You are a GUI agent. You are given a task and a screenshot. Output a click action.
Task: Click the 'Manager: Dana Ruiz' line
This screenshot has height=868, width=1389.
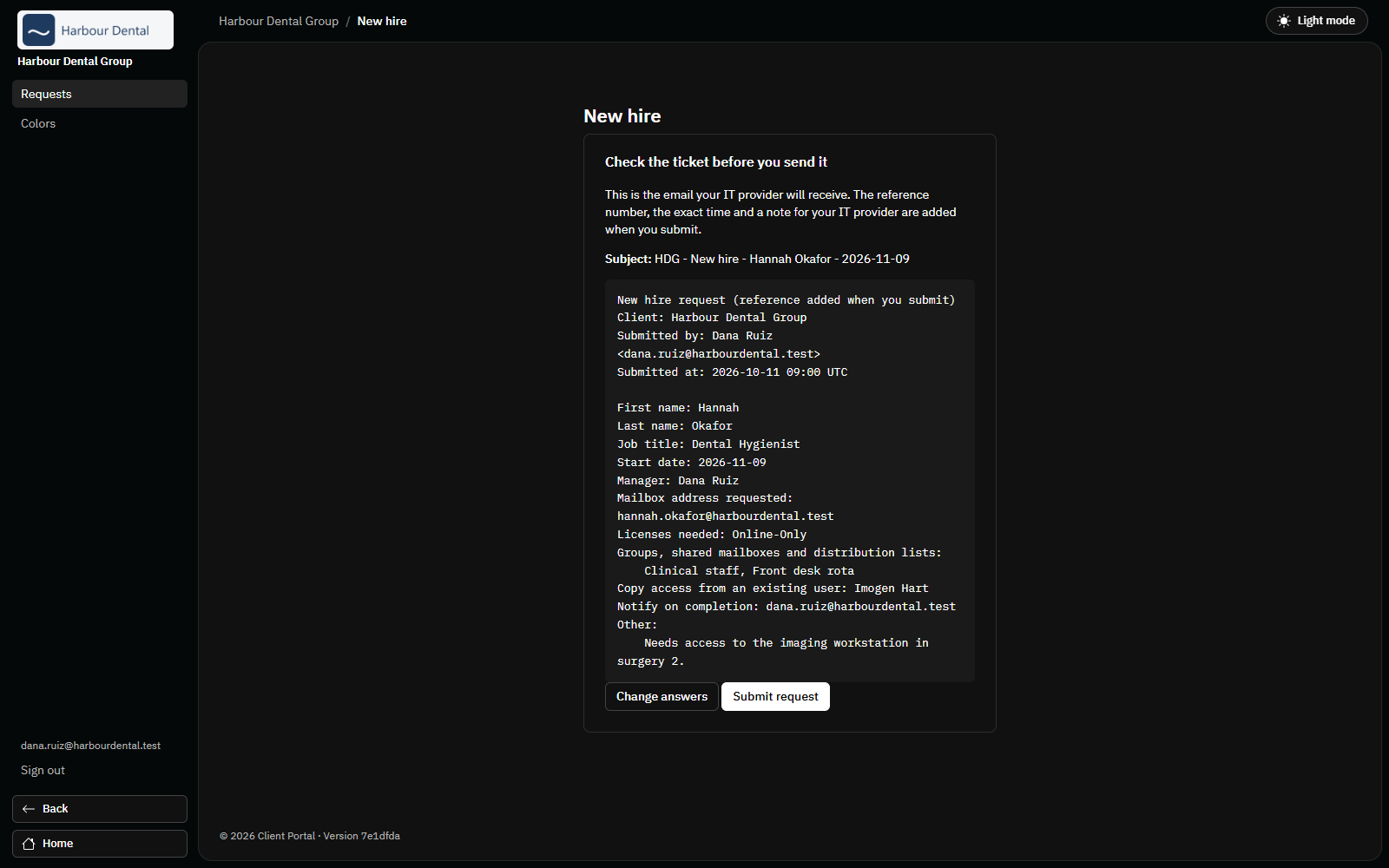point(678,481)
